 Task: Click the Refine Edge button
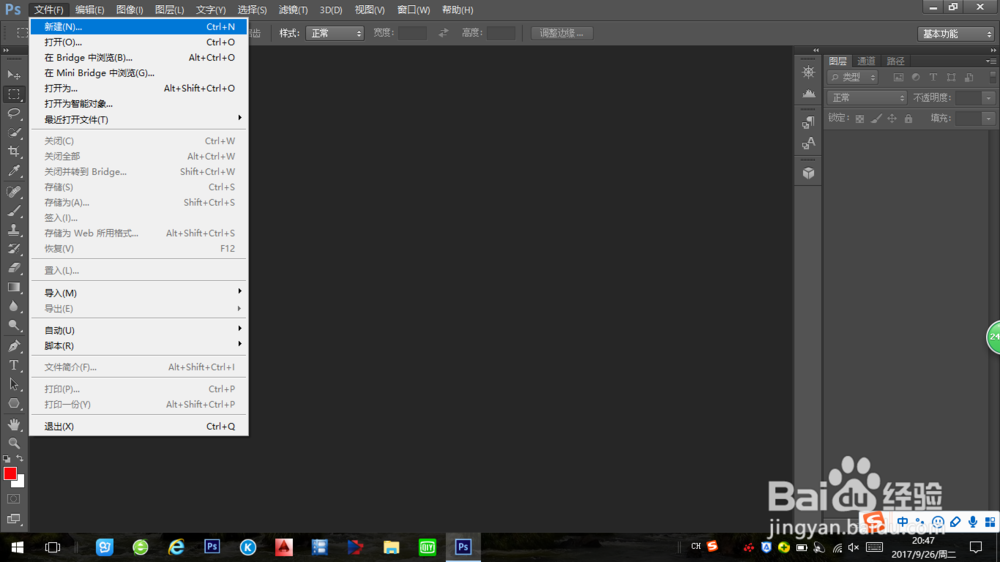tap(561, 33)
